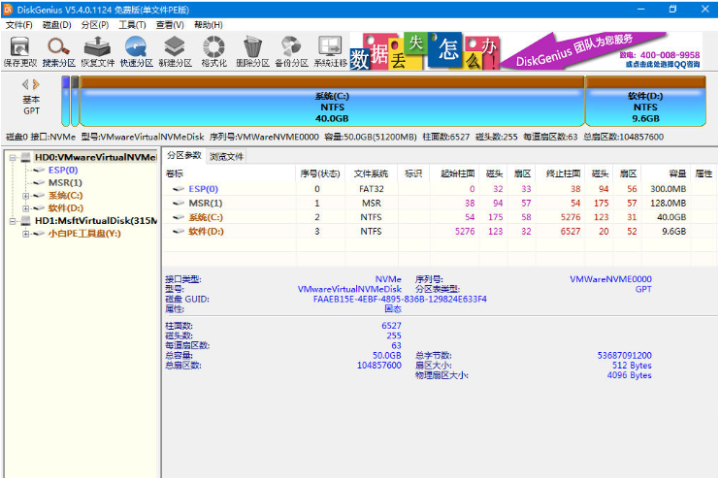The width and height of the screenshot is (718, 478).
Task: Launch the 快速分区 (Quick Partition) tool
Action: click(136, 50)
